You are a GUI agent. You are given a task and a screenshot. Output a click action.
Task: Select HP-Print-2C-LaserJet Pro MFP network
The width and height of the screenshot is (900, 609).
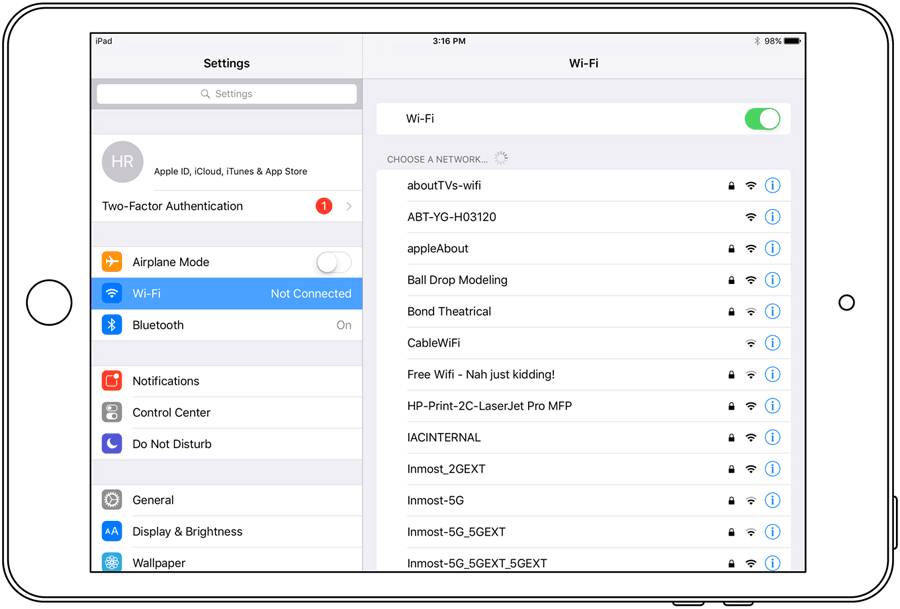coord(583,406)
